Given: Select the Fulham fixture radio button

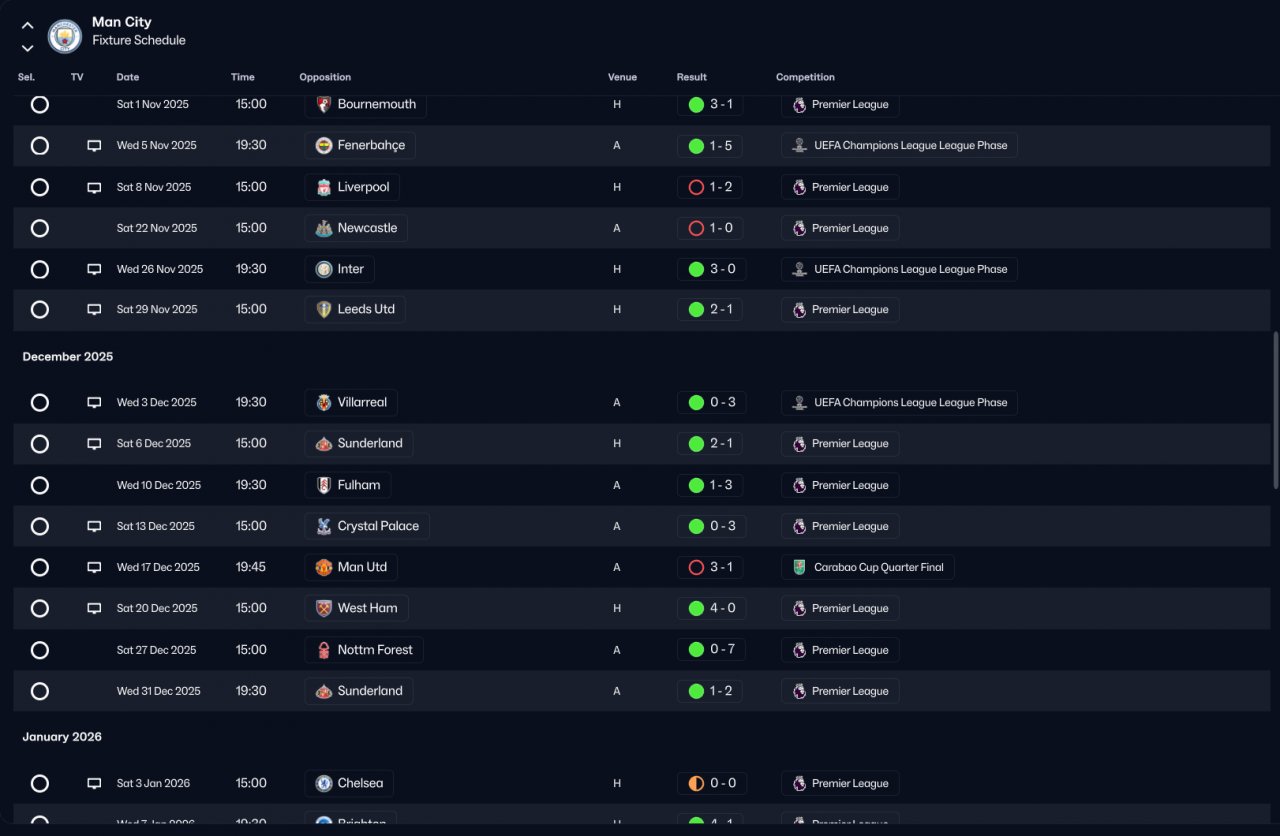Looking at the screenshot, I should click(x=40, y=485).
